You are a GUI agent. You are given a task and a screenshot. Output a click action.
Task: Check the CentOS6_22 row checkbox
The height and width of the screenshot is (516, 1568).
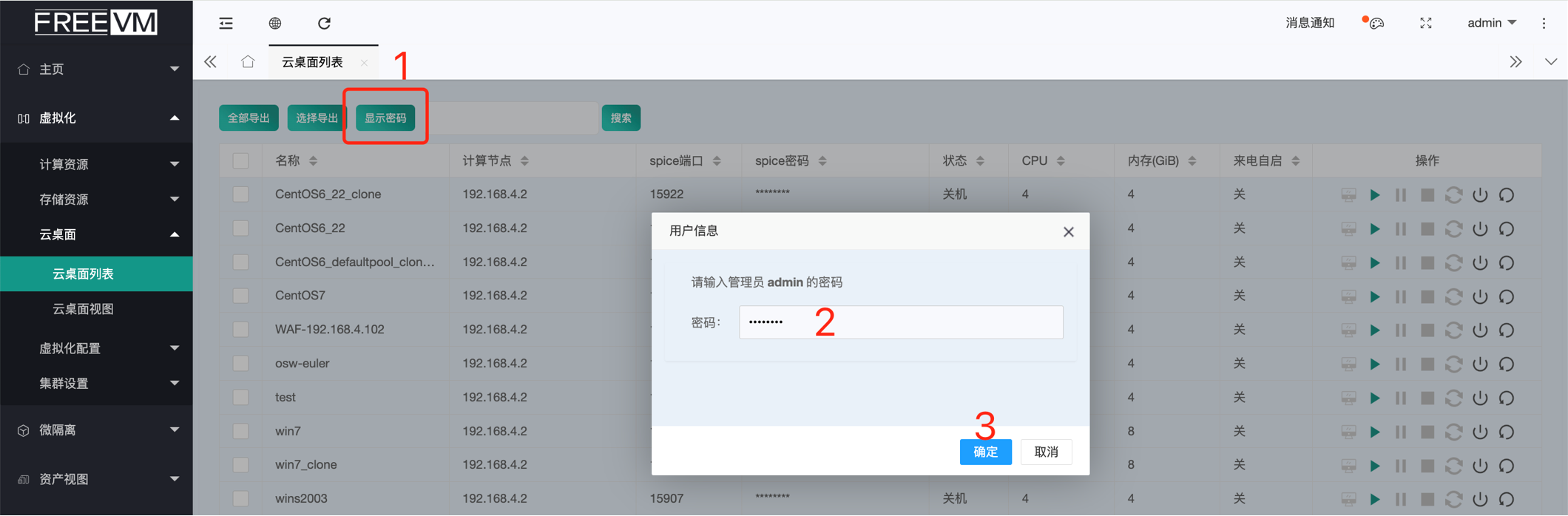(x=240, y=228)
